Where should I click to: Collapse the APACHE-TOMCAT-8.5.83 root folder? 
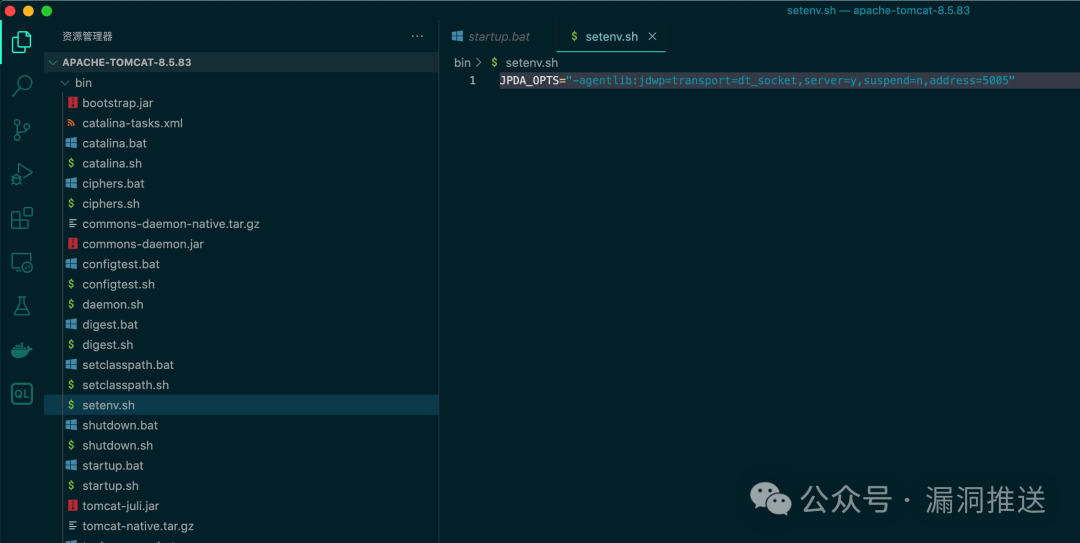(241, 62)
